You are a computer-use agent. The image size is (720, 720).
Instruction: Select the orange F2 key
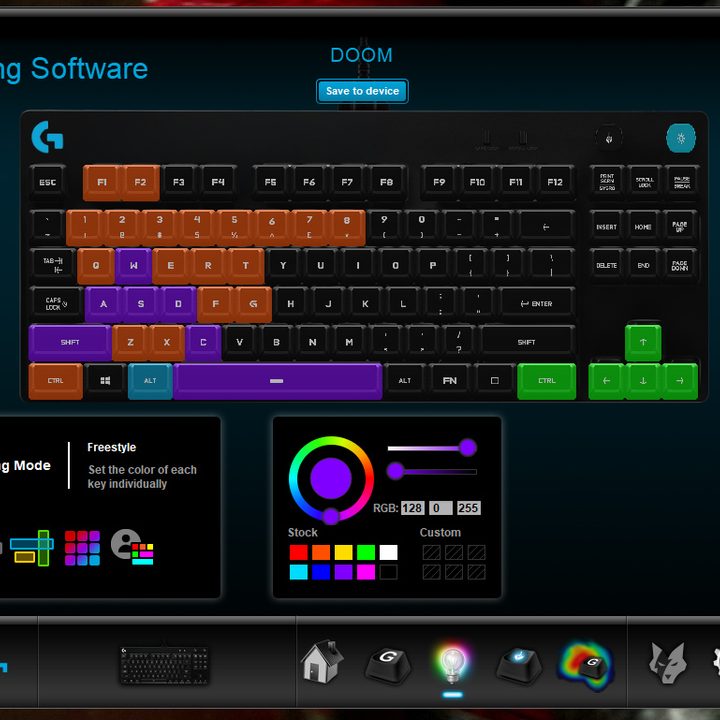(141, 182)
